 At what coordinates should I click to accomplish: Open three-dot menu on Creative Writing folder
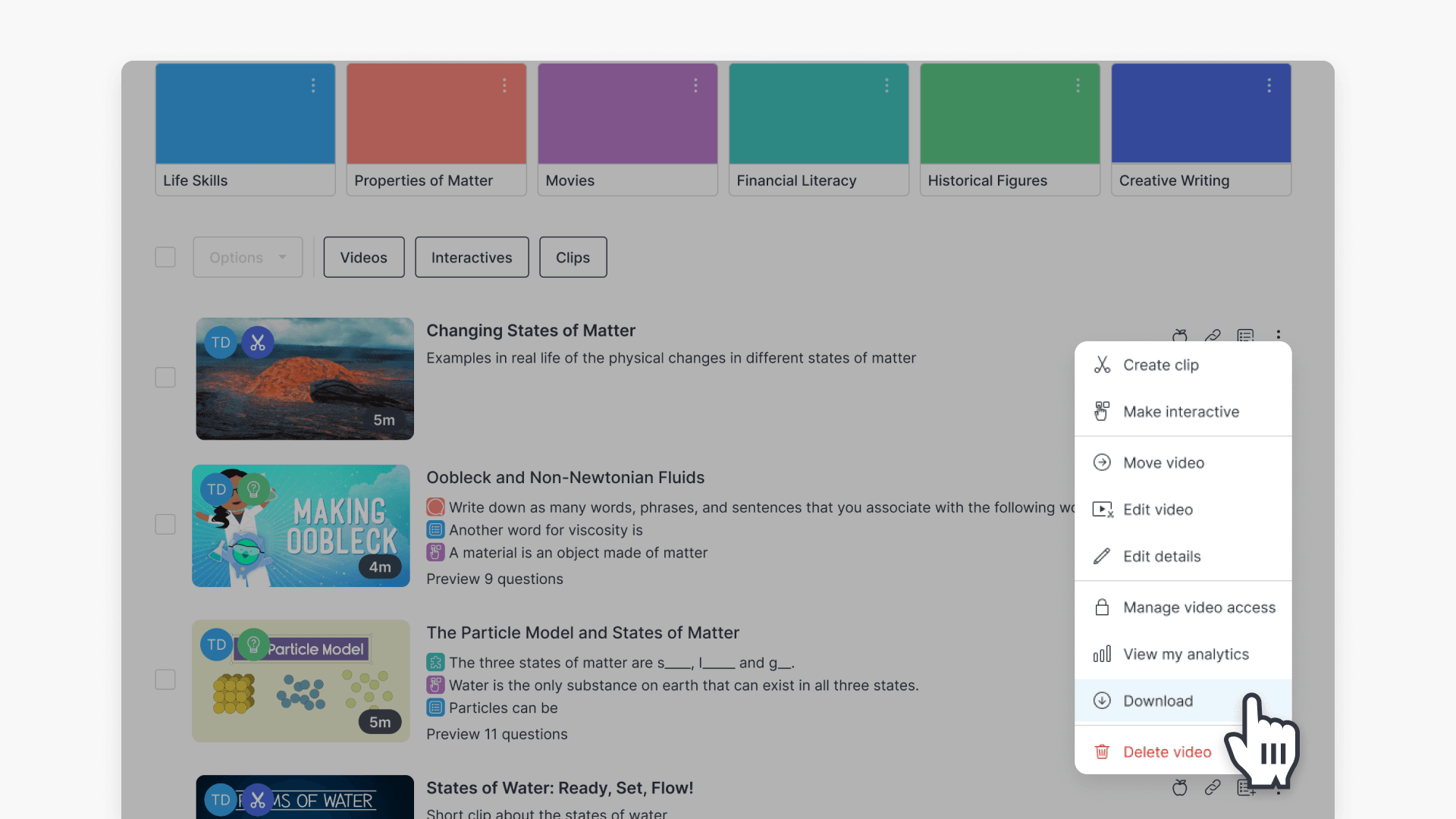pyautogui.click(x=1269, y=86)
